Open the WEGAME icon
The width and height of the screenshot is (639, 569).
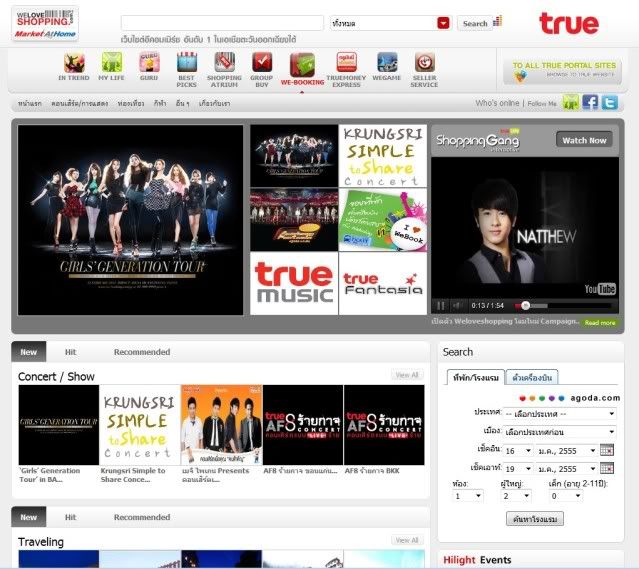coord(387,62)
